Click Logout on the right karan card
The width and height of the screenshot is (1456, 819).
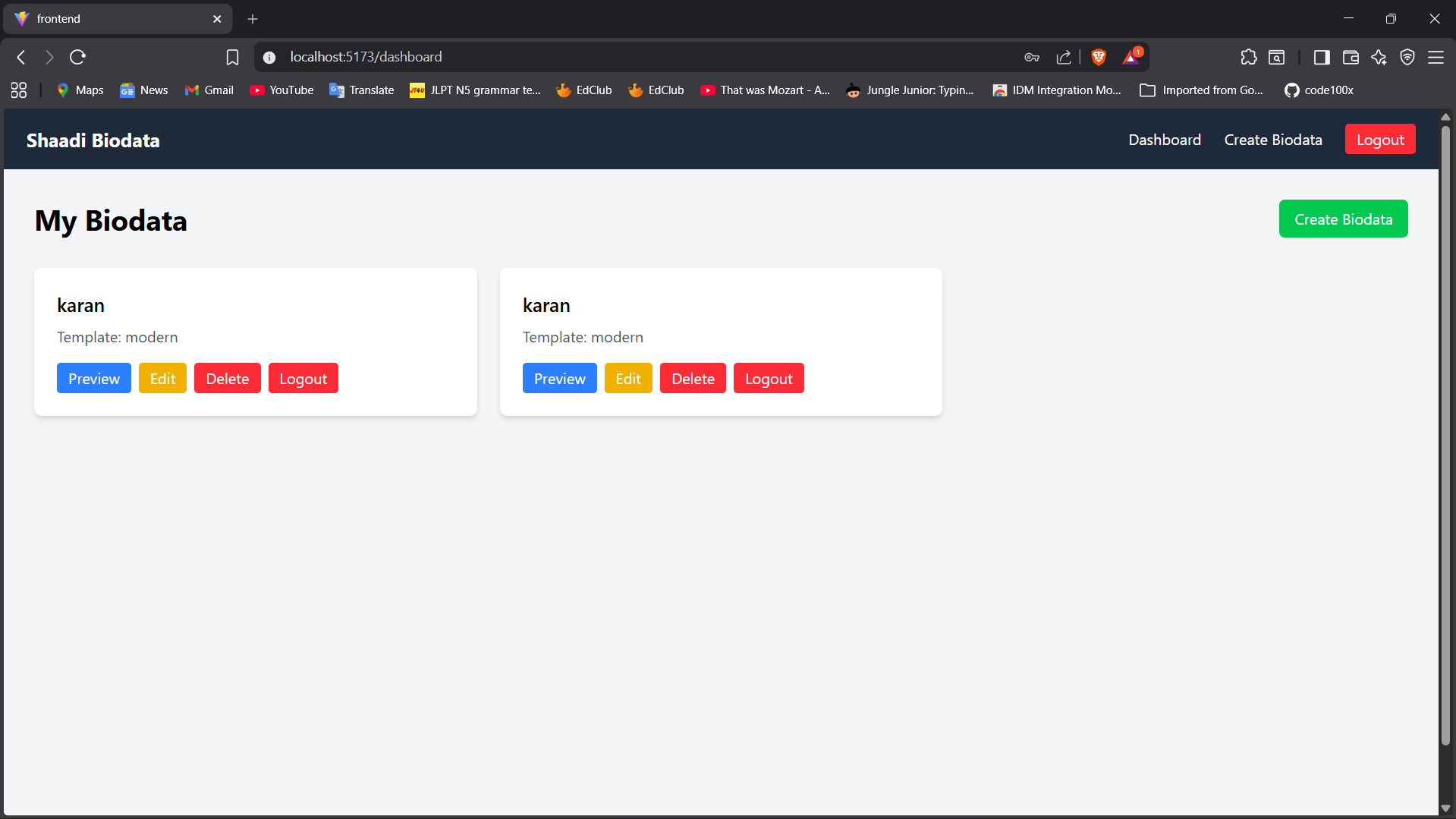[x=769, y=379]
